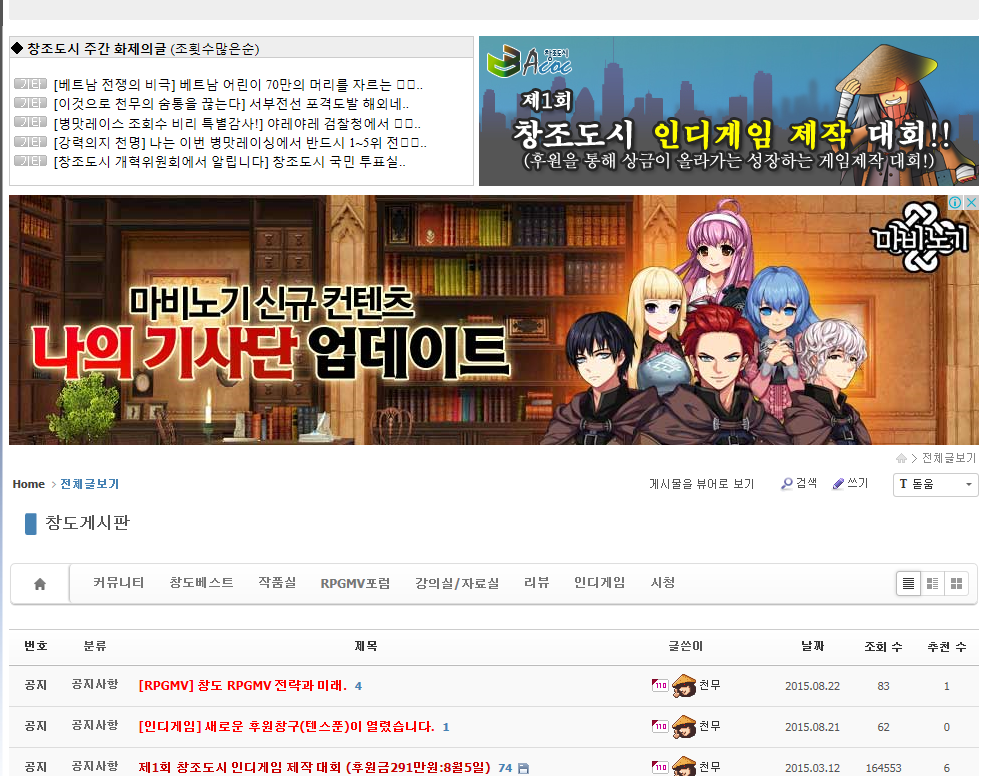985x776 pixels.
Task: Open the 제1회 창조도시 인디게임 제작 대회 post
Action: pyautogui.click(x=314, y=767)
